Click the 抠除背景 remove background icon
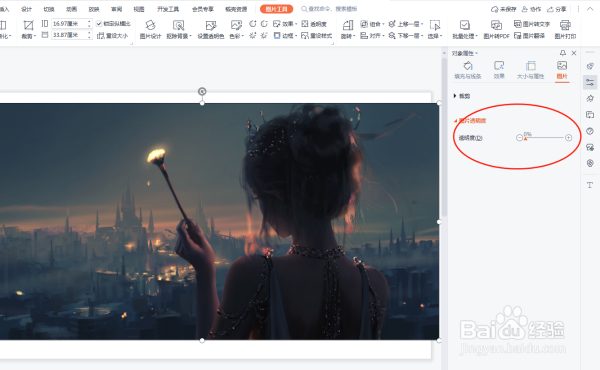 click(178, 25)
